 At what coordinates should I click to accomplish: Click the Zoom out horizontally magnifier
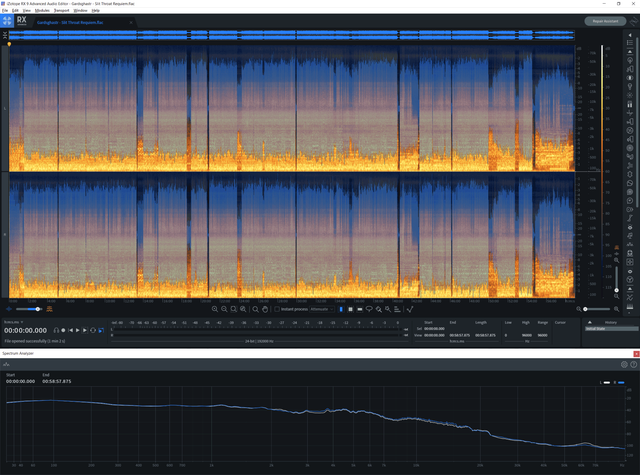coord(224,309)
